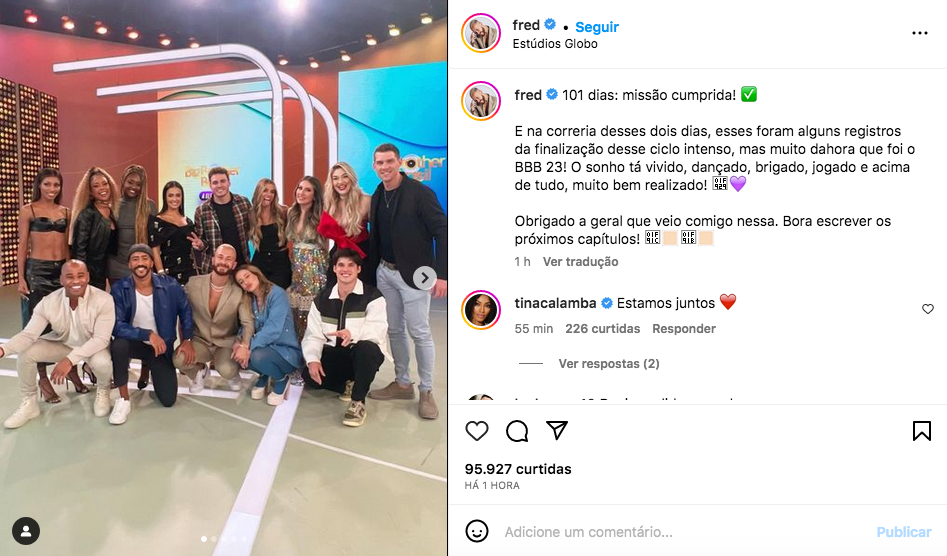Reply to tinacalamba's comment via Responder
The height and width of the screenshot is (556, 947).
click(x=684, y=328)
